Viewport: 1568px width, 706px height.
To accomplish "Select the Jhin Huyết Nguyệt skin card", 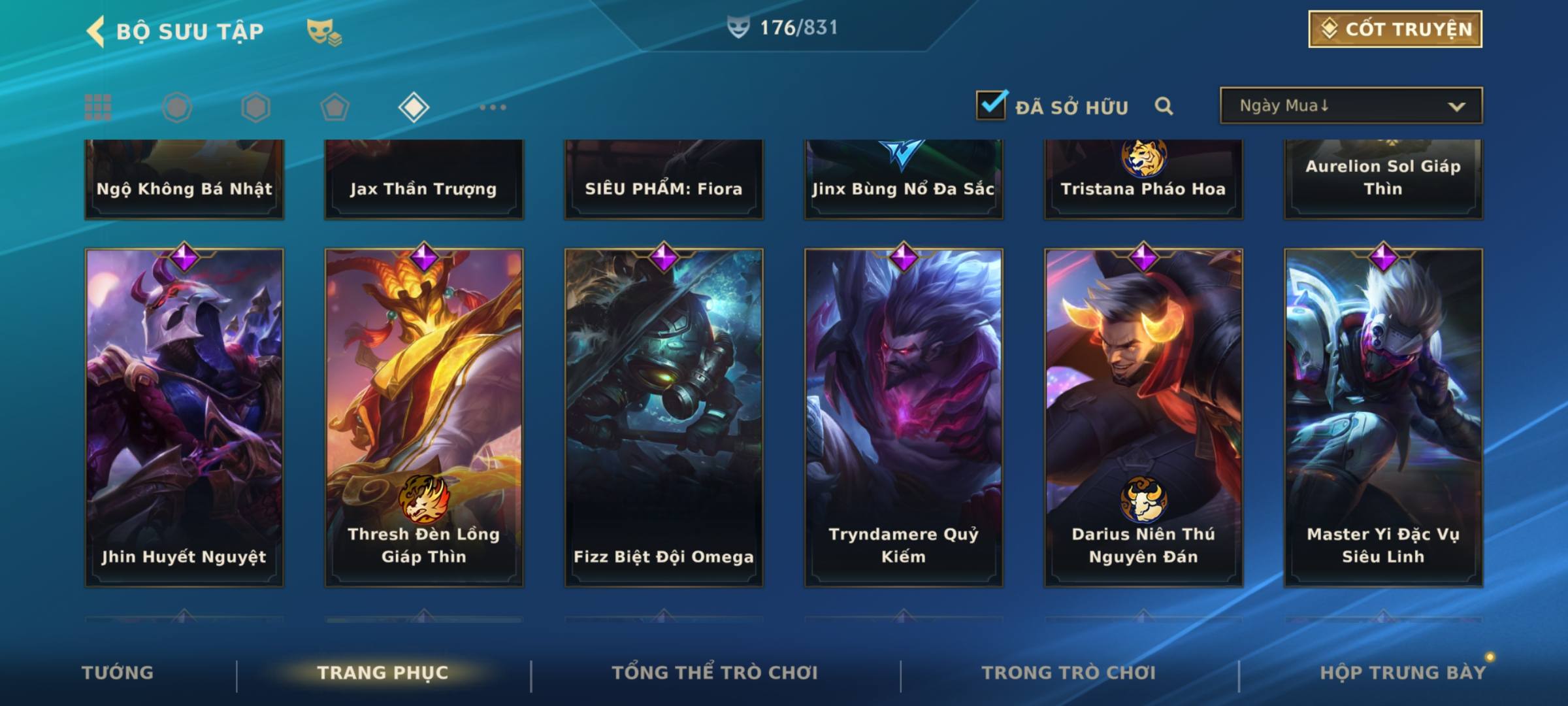I will (184, 417).
